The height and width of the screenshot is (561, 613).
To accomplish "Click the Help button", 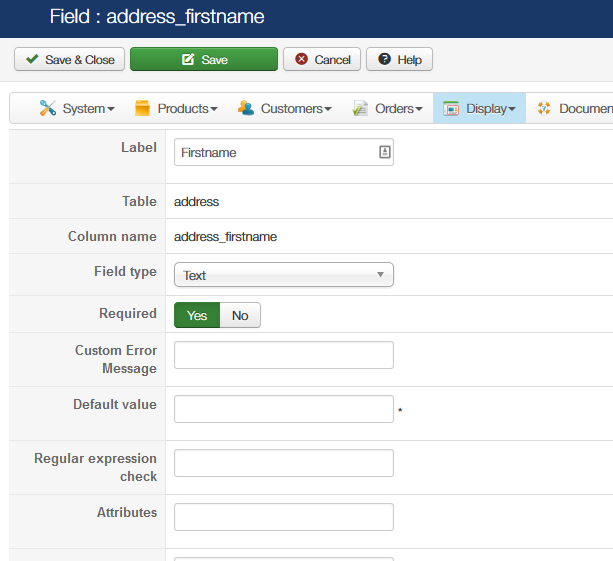I will 400,59.
